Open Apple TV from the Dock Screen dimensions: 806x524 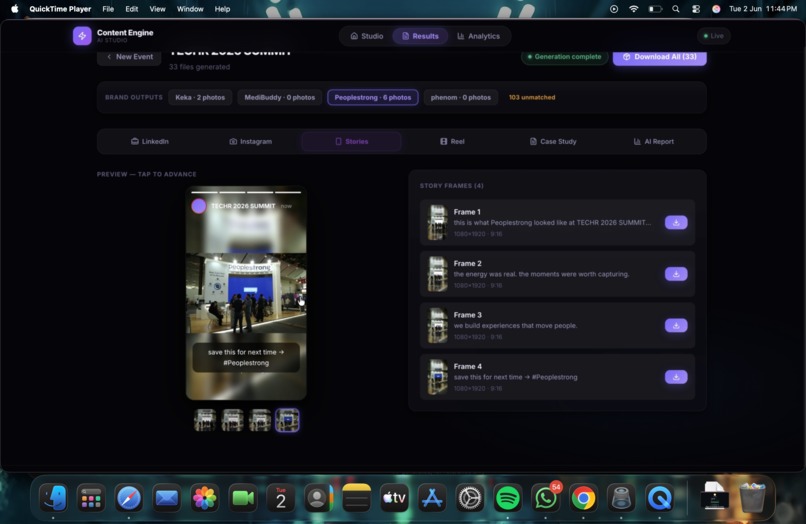394,498
